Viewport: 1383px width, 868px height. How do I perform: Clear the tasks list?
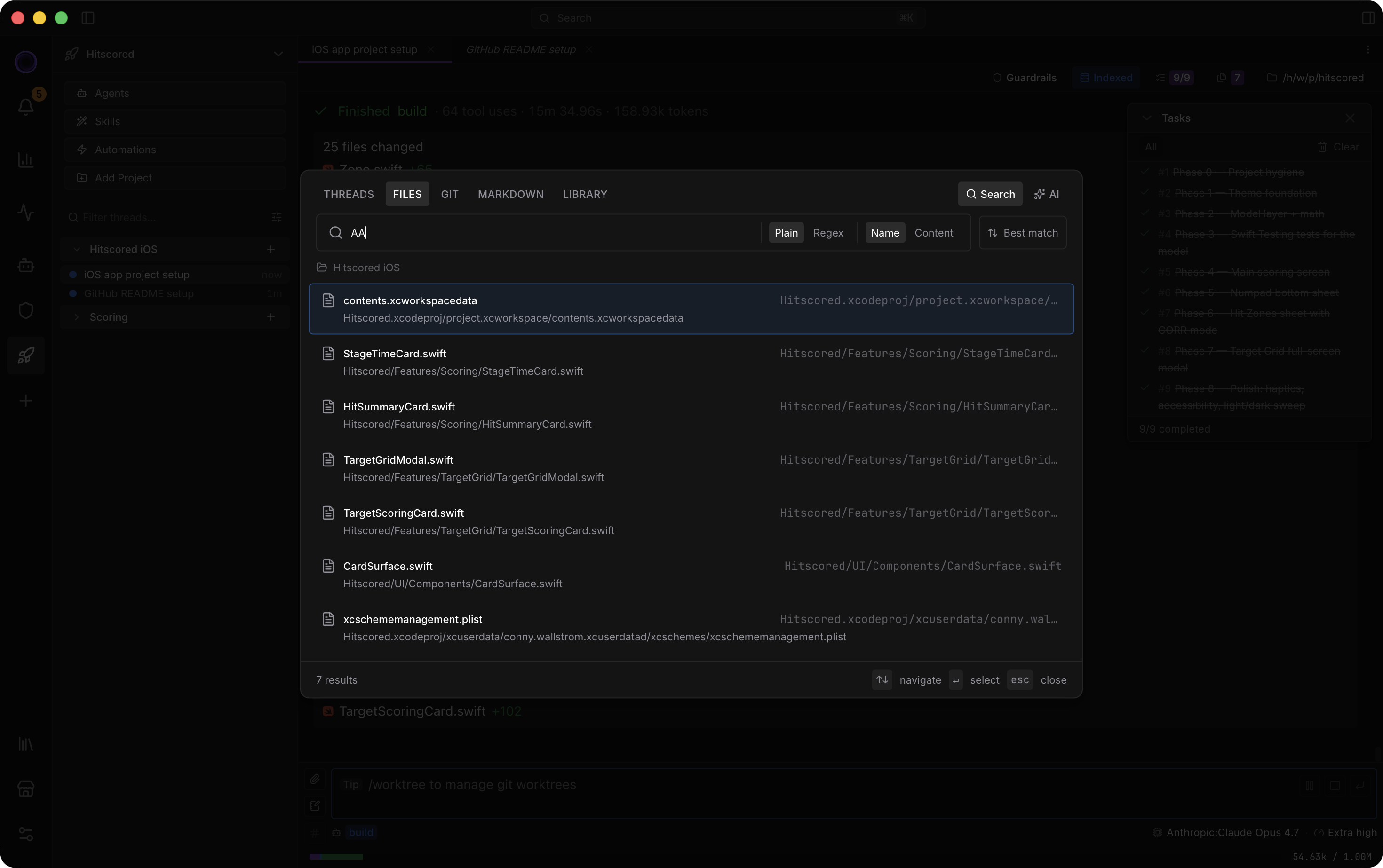pyautogui.click(x=1338, y=147)
